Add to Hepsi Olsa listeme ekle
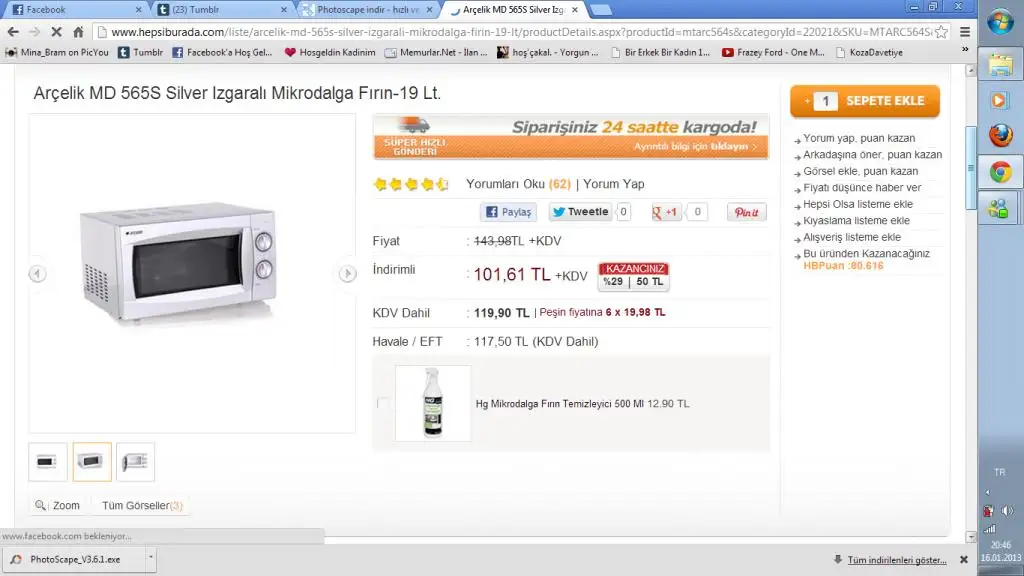The height and width of the screenshot is (576, 1024). 858,204
